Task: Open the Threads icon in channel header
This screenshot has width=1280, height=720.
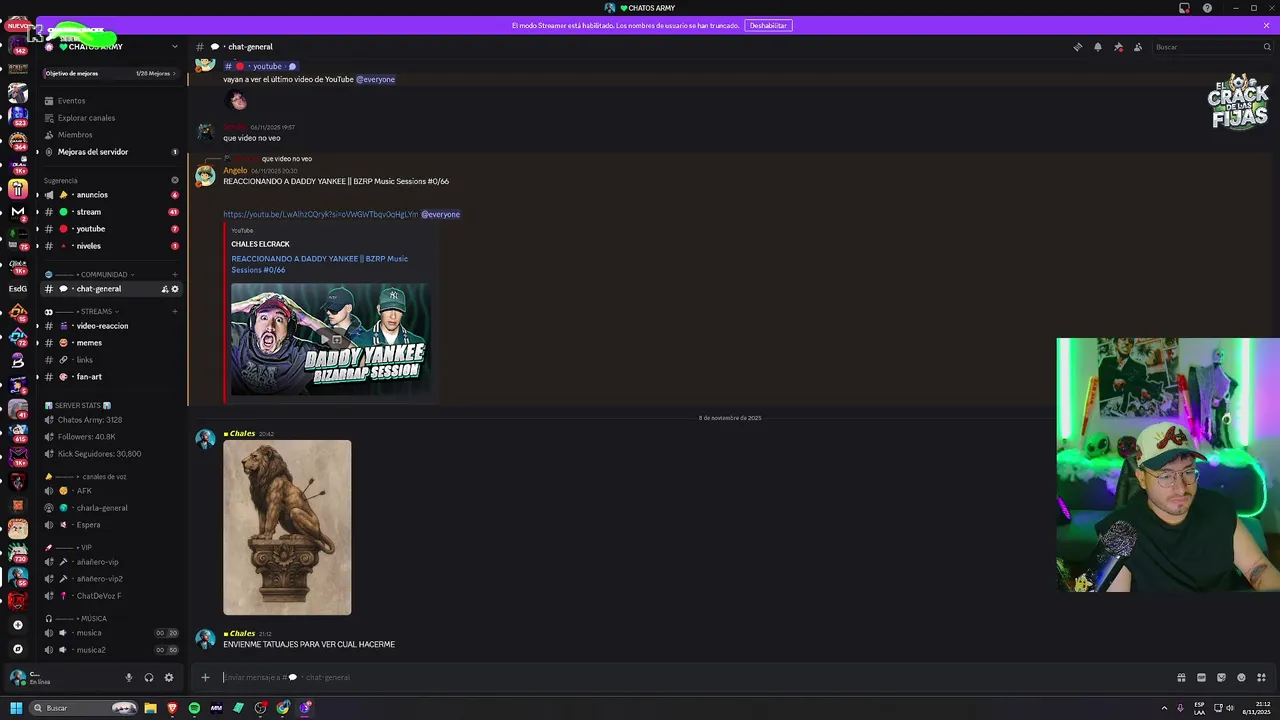Action: tap(1077, 47)
